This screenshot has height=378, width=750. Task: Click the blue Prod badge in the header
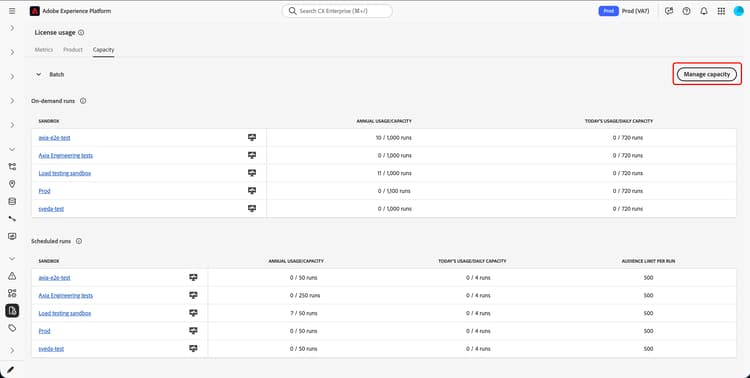[x=608, y=11]
